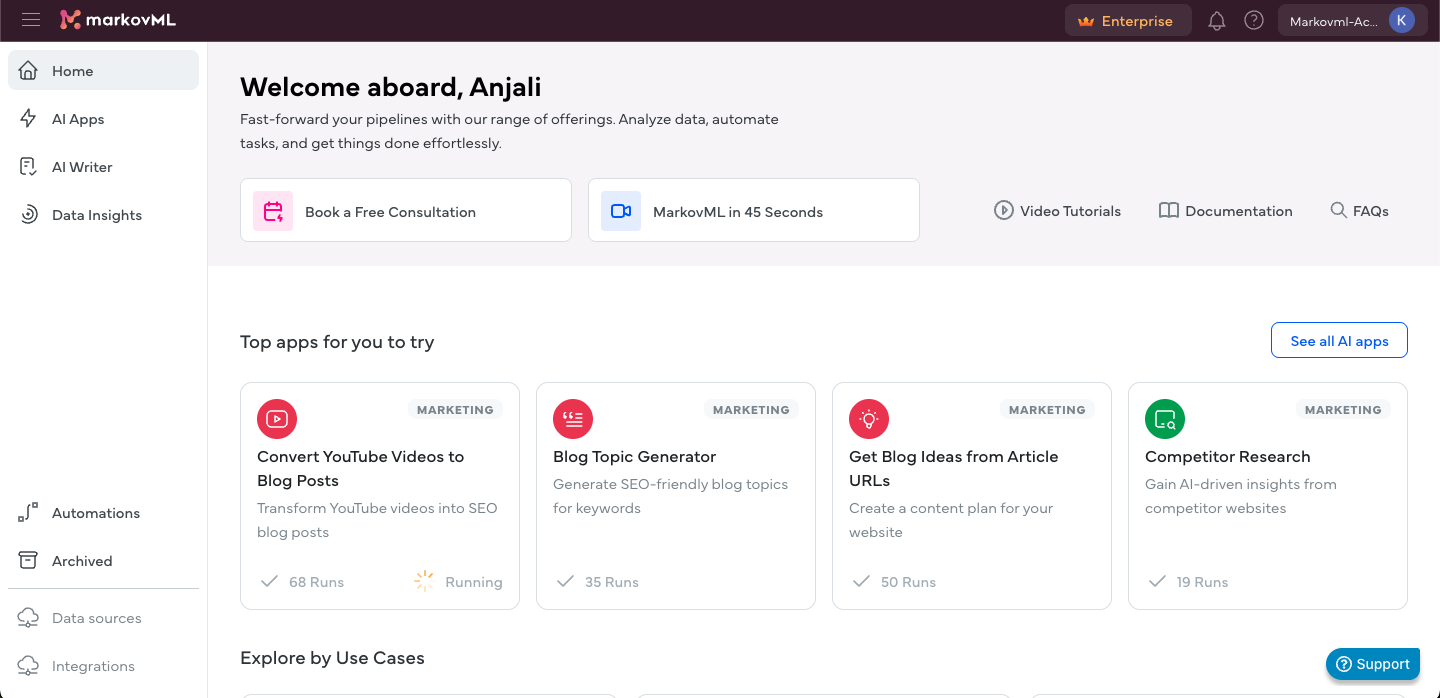Open Data sources in sidebar
This screenshot has height=698, width=1440.
(104, 618)
